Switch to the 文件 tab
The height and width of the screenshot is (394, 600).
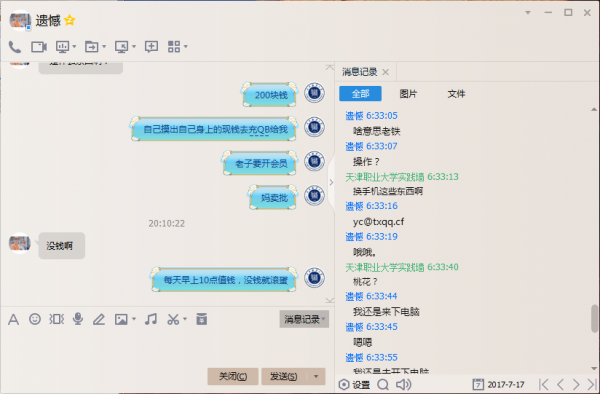tap(456, 94)
